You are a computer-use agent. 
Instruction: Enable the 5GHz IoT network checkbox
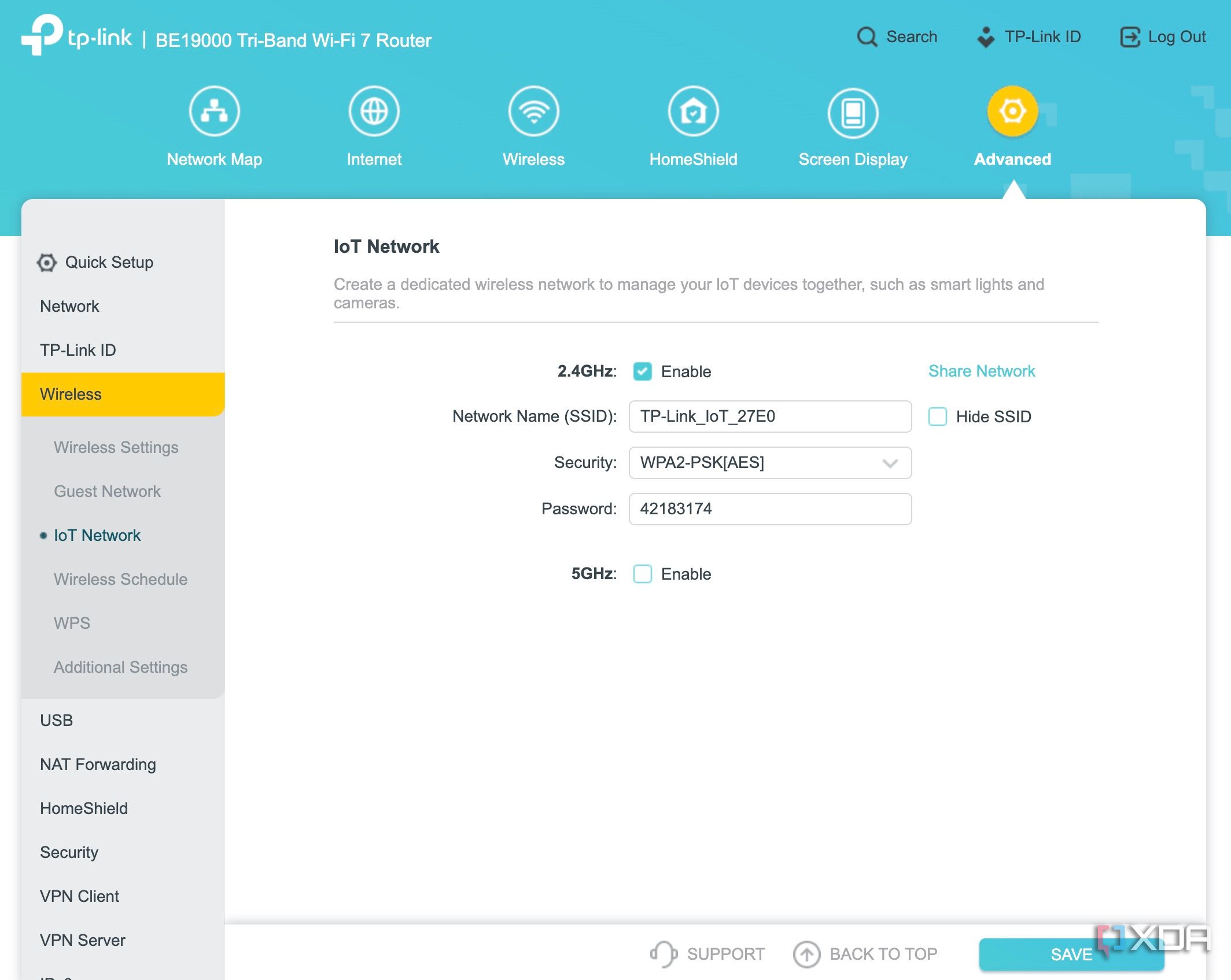coord(642,574)
